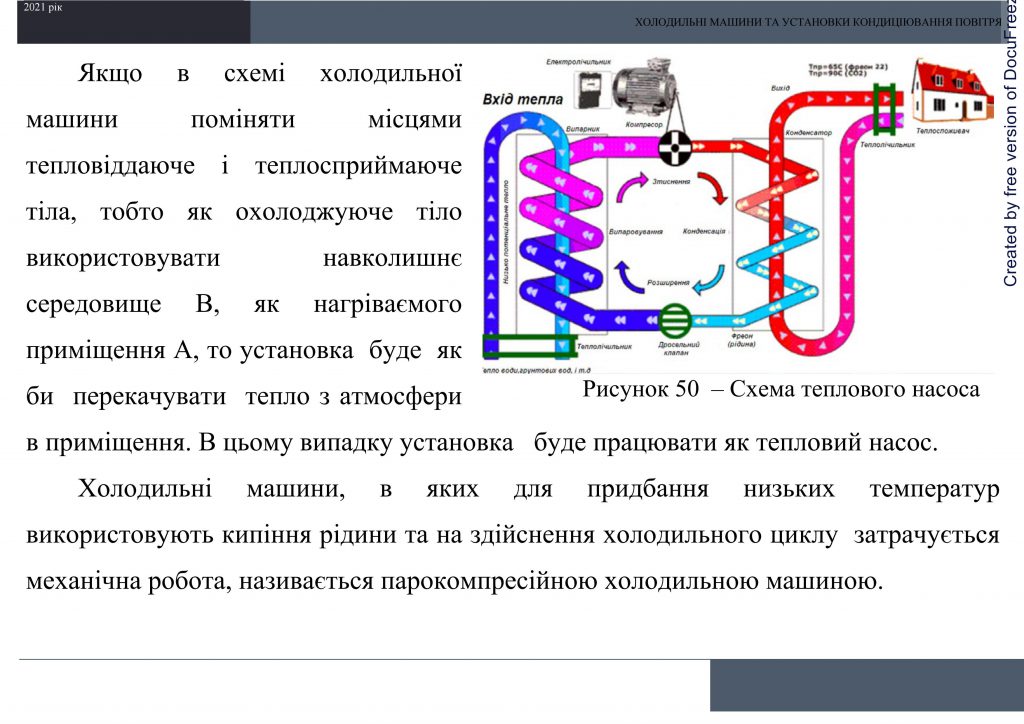
Task: Toggle the Вхід тепла label
Action: (522, 98)
